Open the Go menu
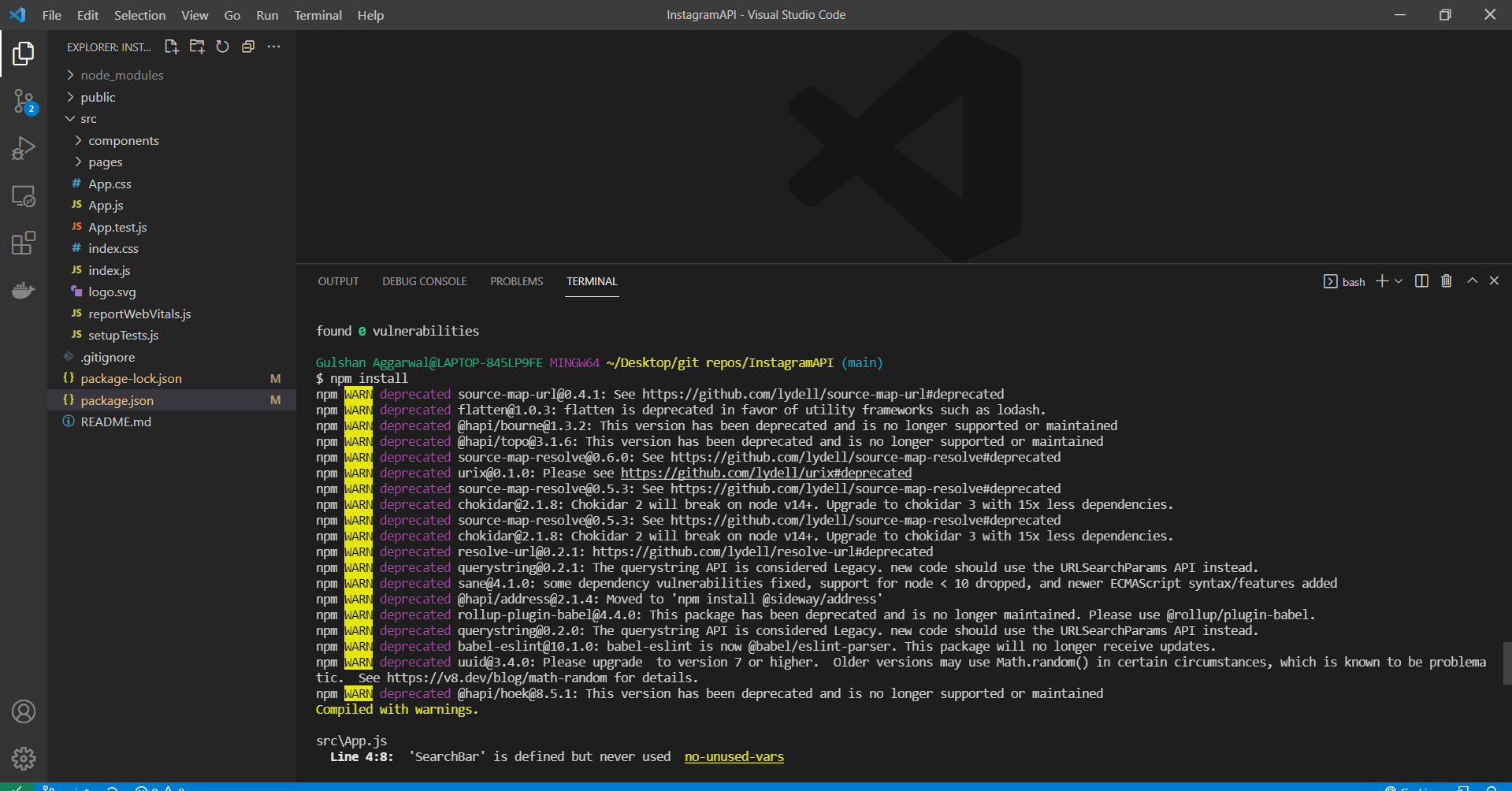This screenshot has width=1512, height=791. (232, 15)
